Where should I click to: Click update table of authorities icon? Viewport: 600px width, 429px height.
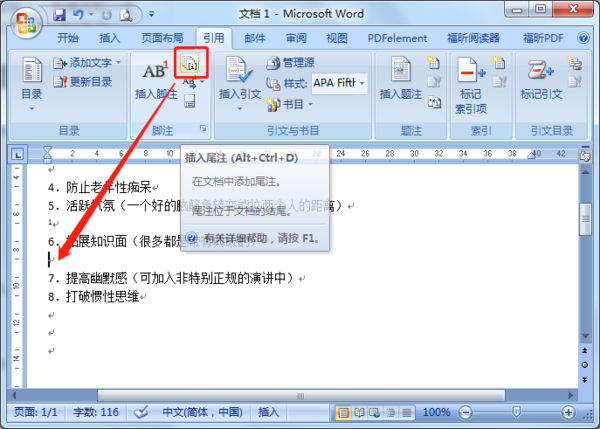click(575, 82)
